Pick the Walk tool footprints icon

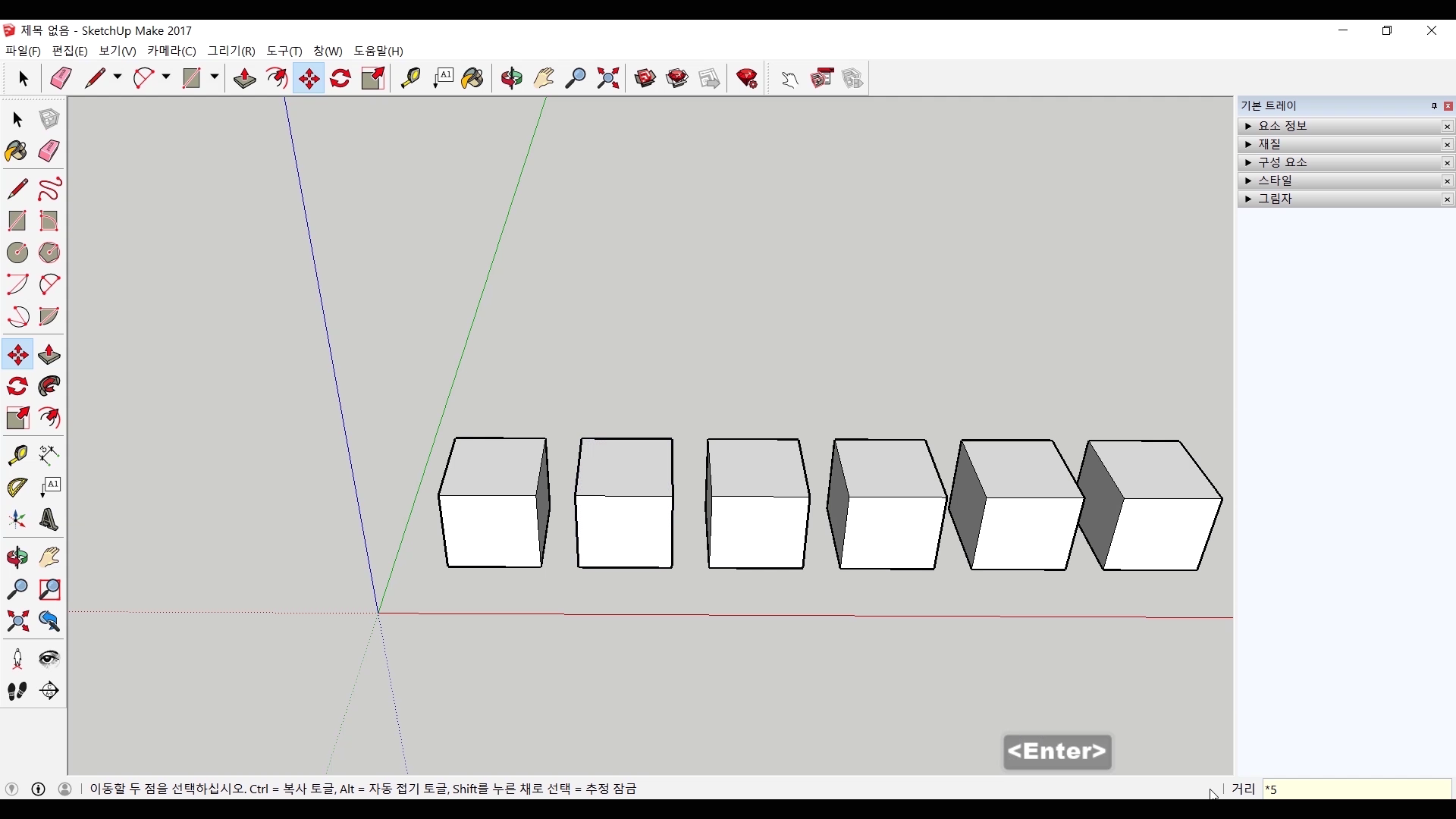point(17,691)
